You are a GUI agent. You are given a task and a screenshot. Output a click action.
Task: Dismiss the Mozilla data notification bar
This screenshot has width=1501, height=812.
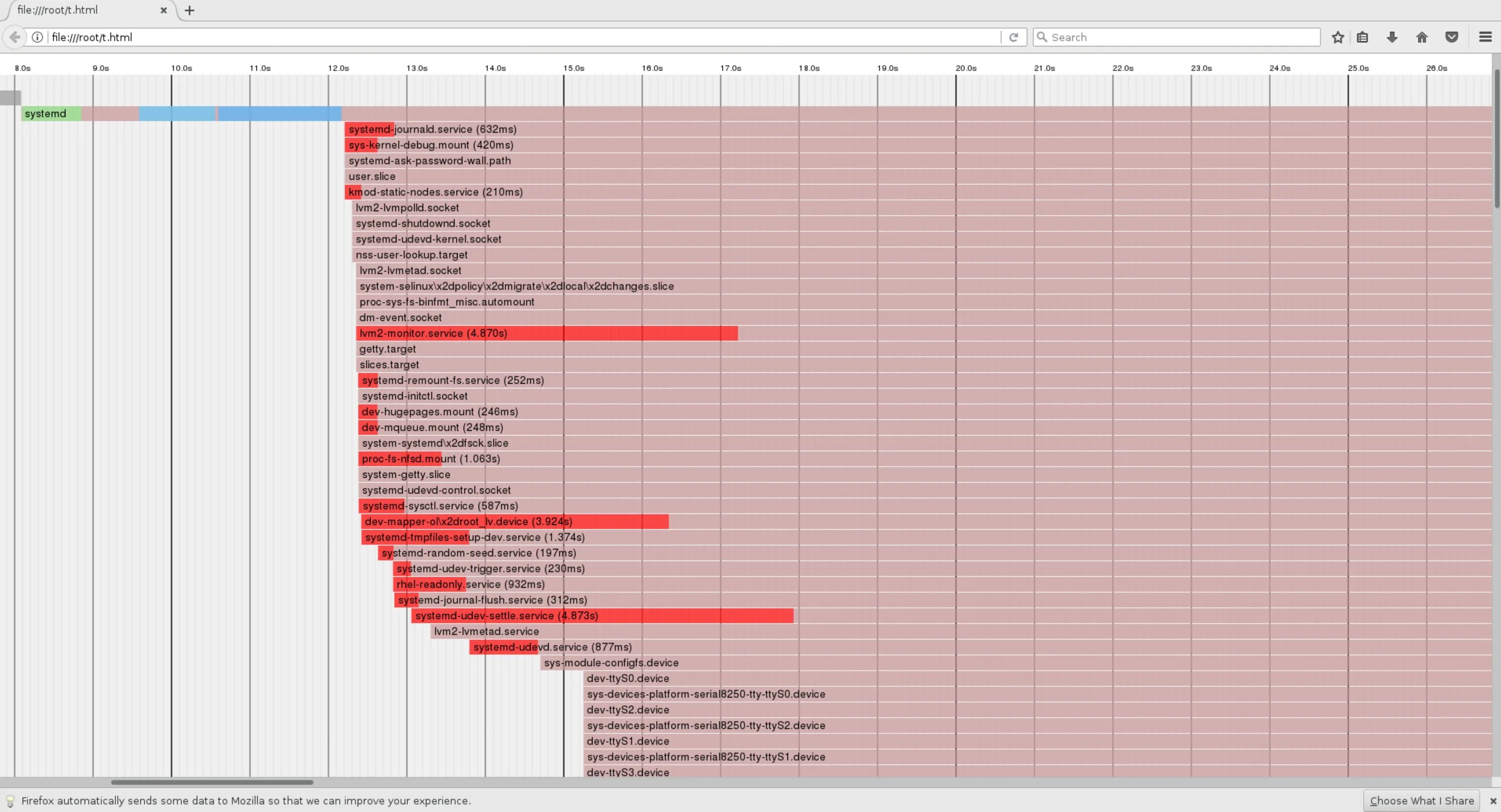pyautogui.click(x=1493, y=801)
